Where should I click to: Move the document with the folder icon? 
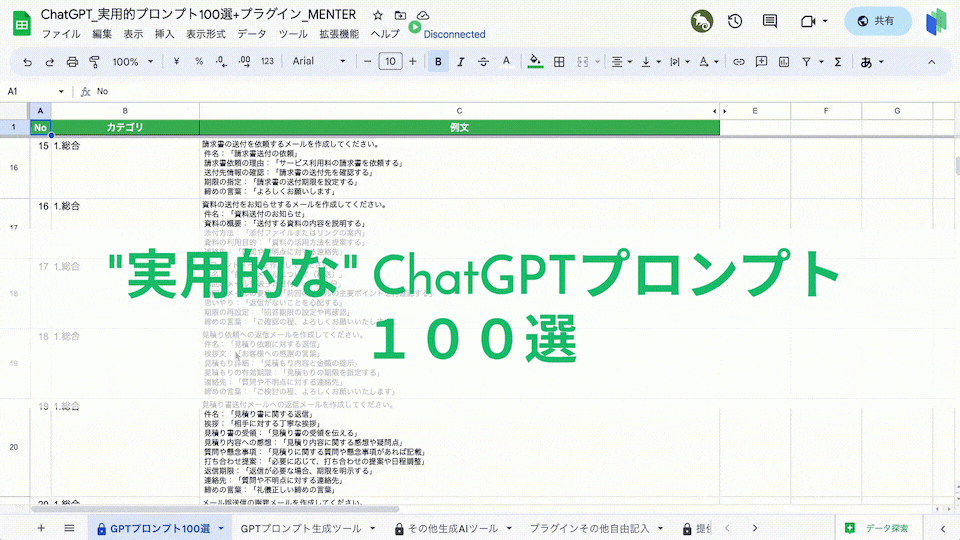point(400,15)
